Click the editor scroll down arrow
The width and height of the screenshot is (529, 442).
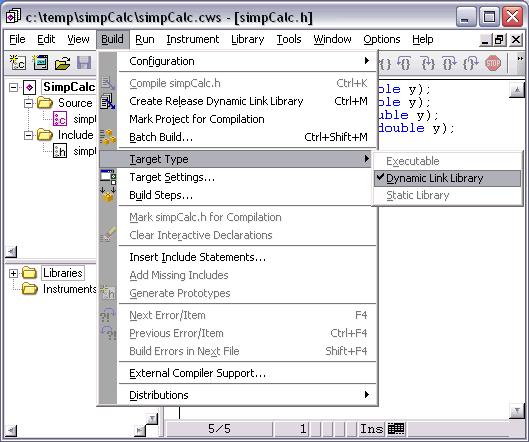pyautogui.click(x=517, y=411)
